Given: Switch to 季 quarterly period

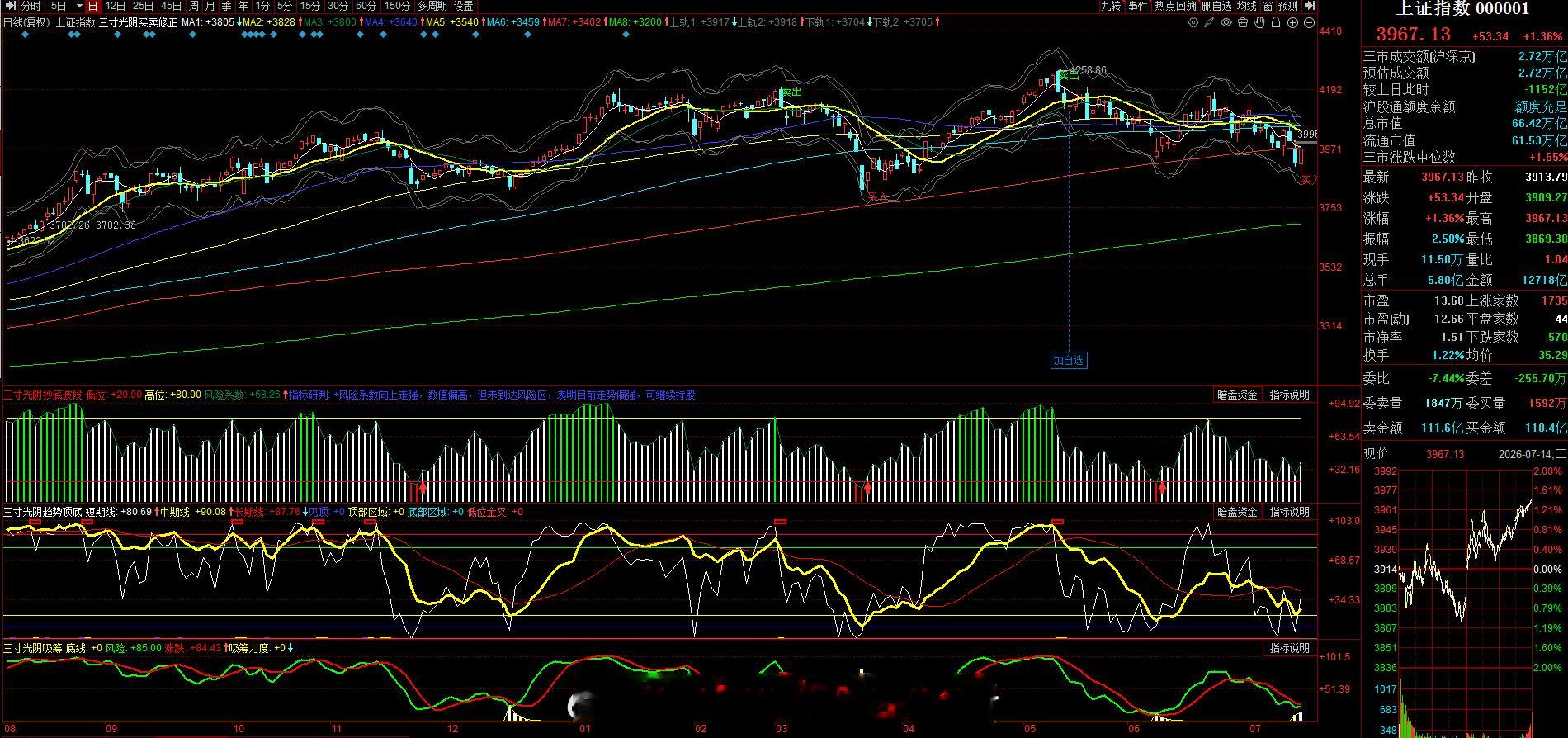Looking at the screenshot, I should [x=226, y=6].
